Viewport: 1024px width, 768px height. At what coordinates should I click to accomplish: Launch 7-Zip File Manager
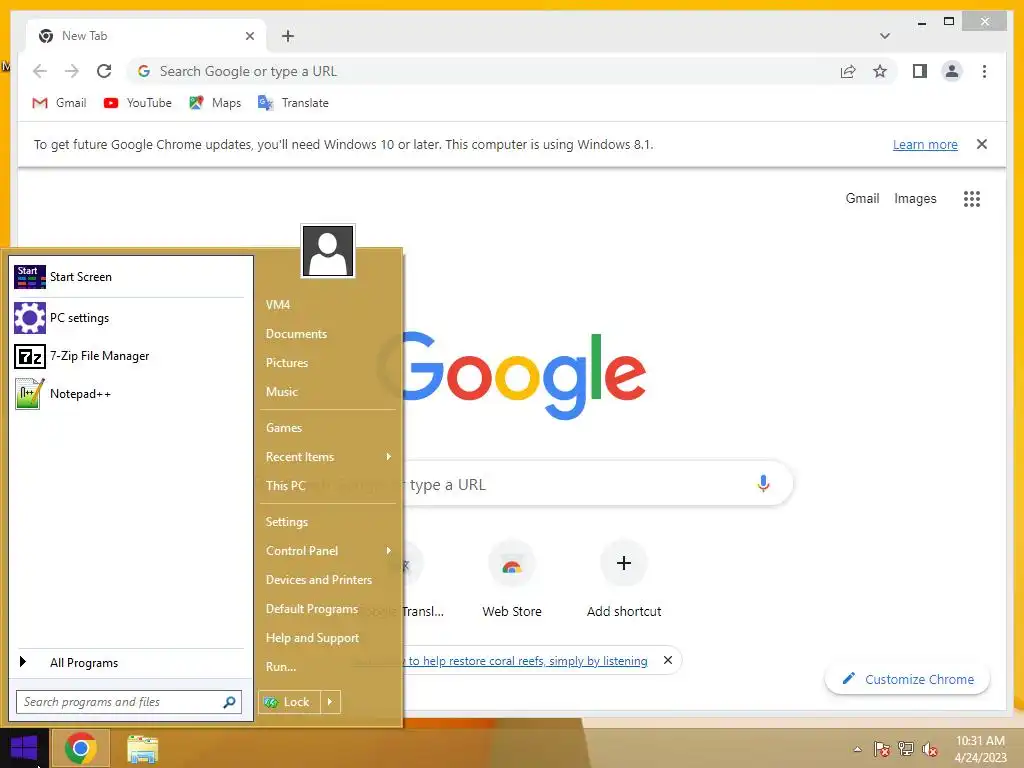[x=129, y=356]
